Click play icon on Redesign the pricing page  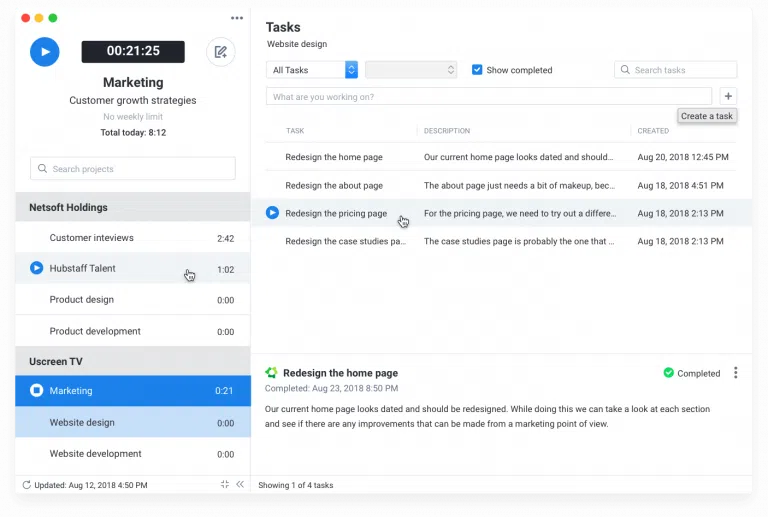272,213
